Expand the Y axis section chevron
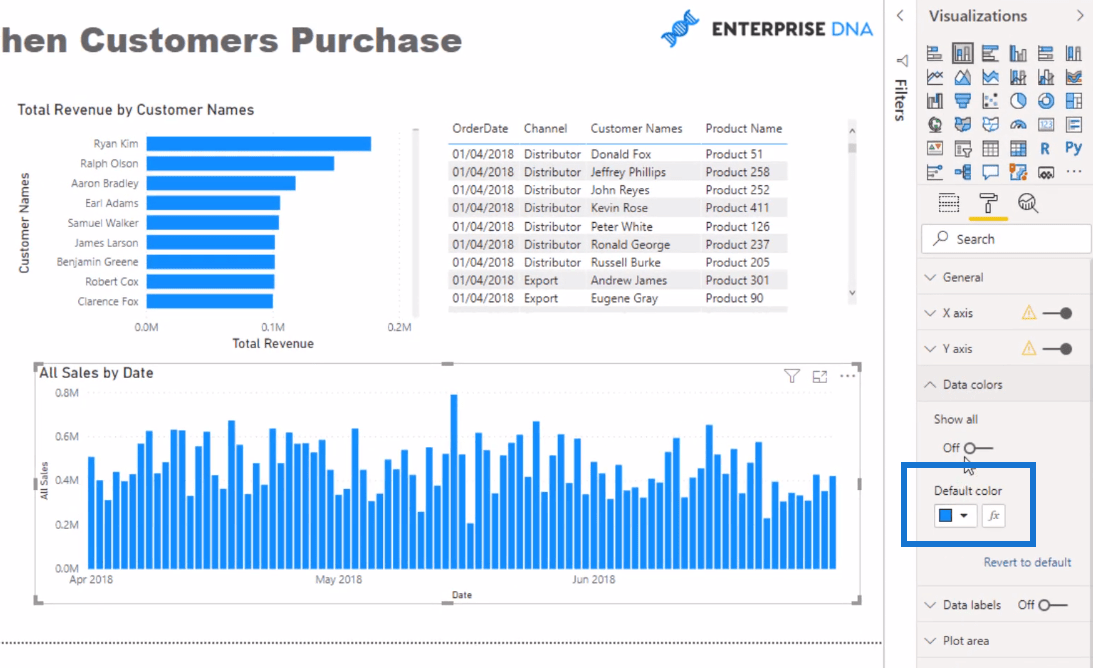1093x668 pixels. [930, 349]
